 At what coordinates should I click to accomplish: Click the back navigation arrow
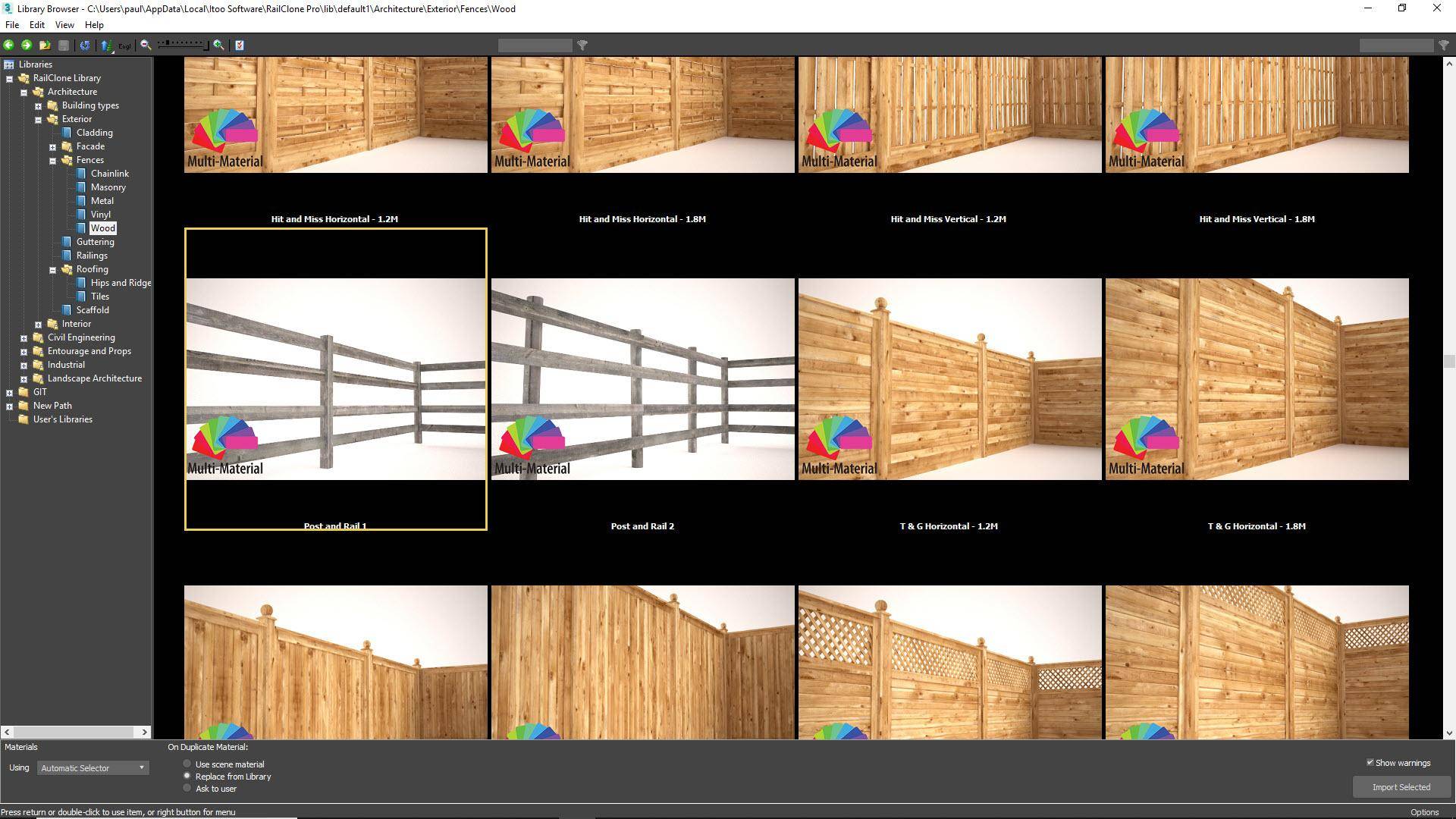click(x=8, y=45)
